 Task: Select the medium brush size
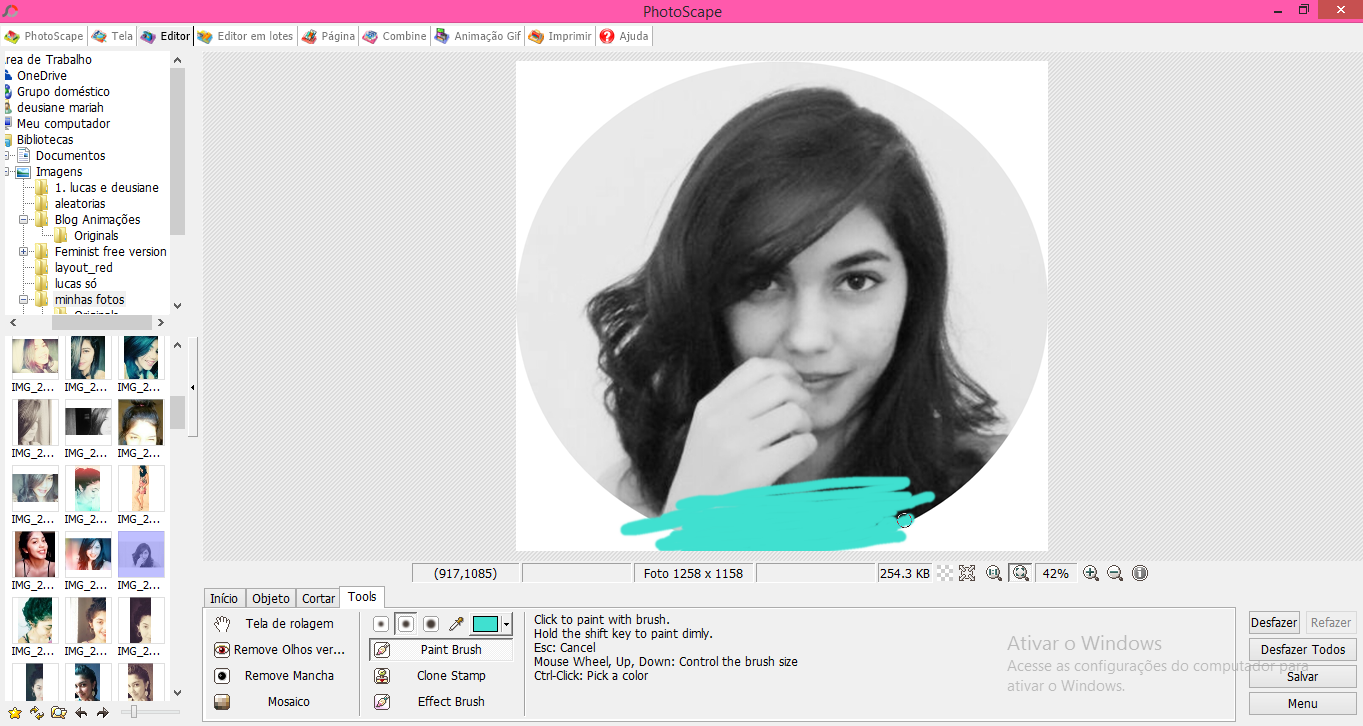click(406, 624)
